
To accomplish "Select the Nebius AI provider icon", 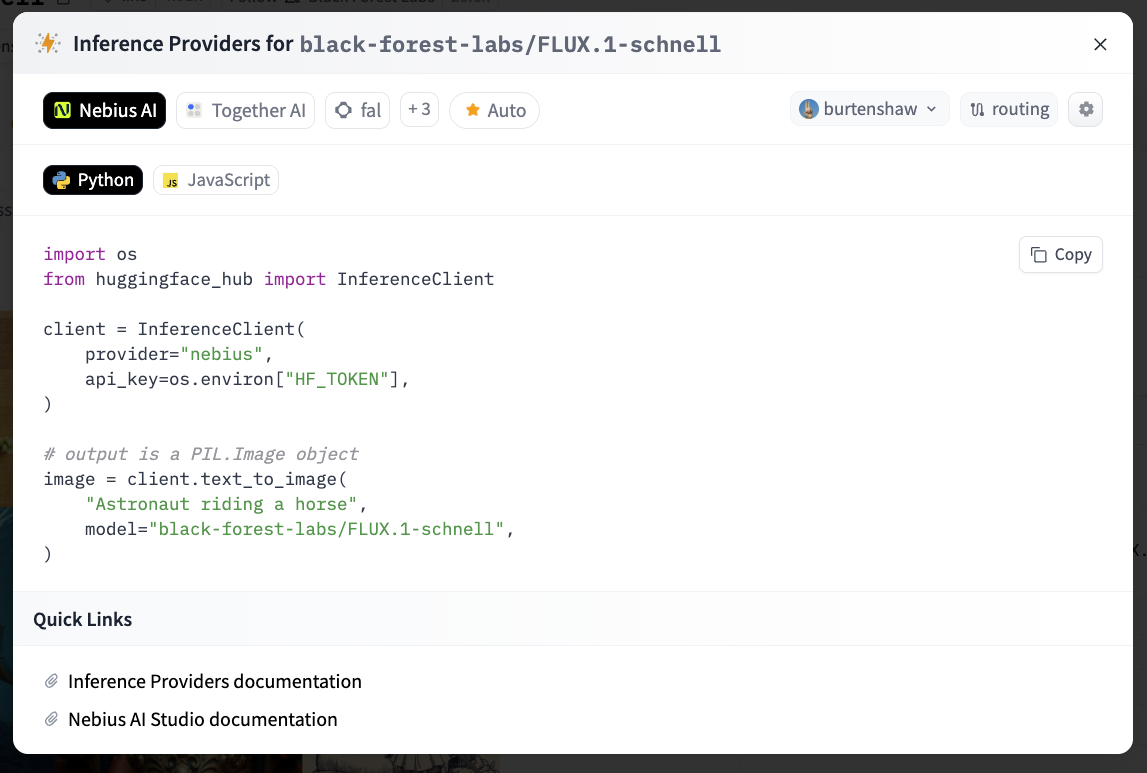I will click(x=62, y=110).
